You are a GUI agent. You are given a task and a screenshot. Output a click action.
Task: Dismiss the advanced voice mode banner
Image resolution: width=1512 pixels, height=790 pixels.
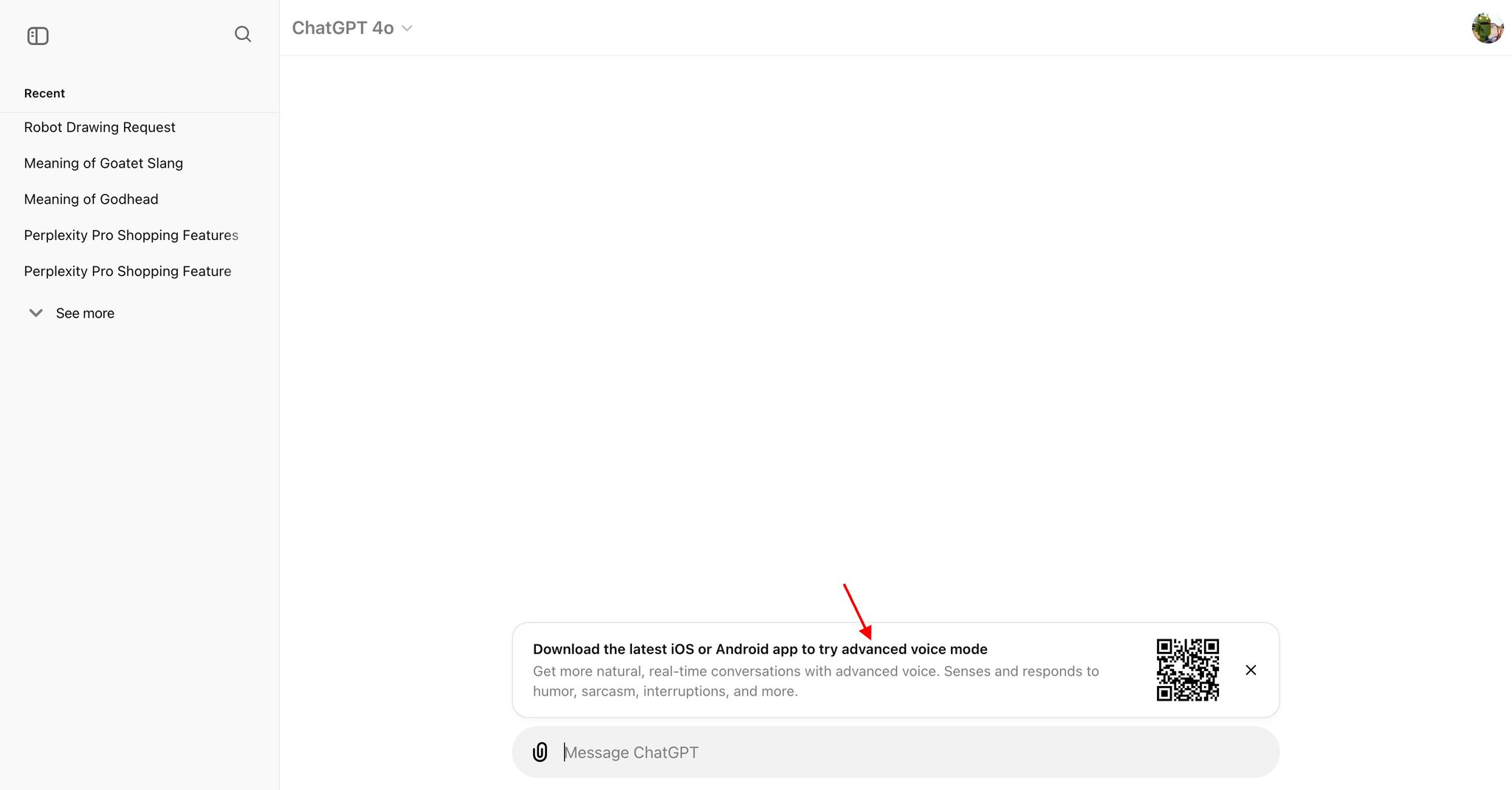click(x=1251, y=670)
